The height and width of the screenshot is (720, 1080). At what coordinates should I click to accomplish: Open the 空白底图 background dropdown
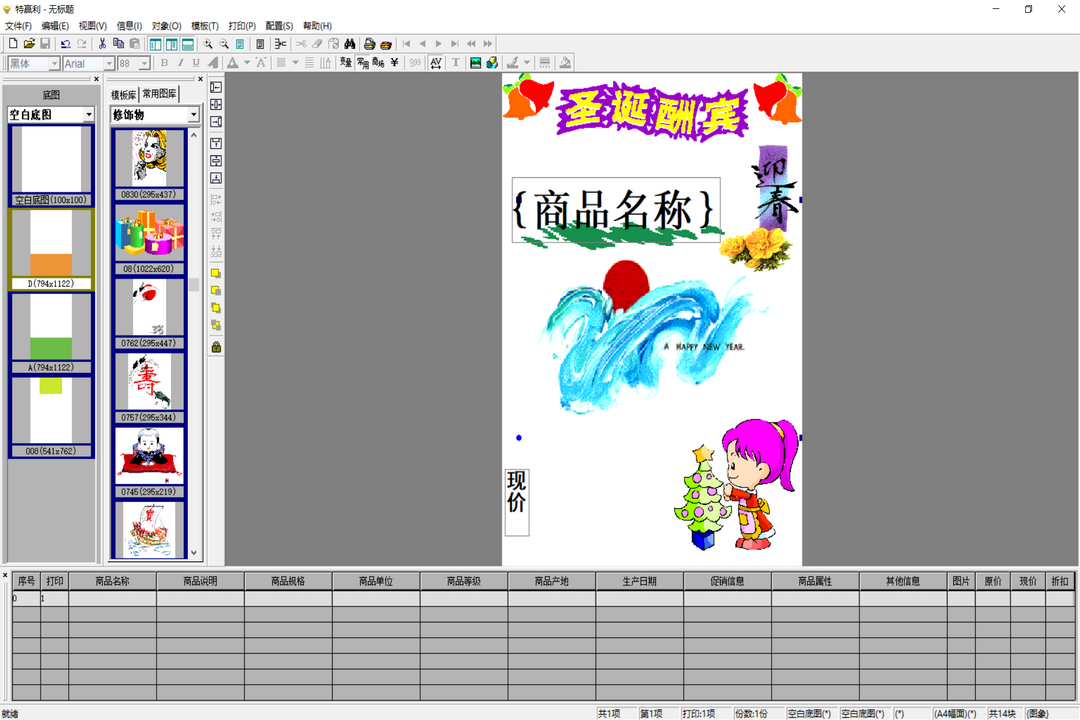coord(88,115)
